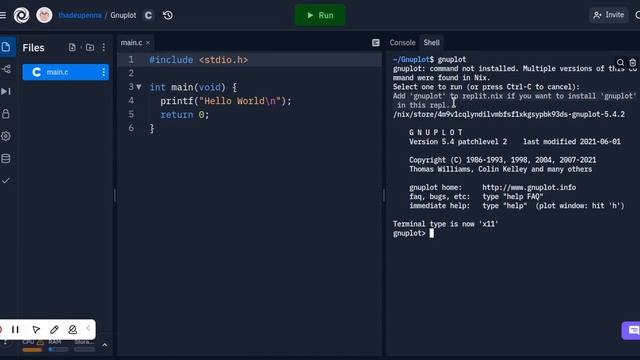Click the C language badge icon
The width and height of the screenshot is (640, 360).
(x=148, y=15)
